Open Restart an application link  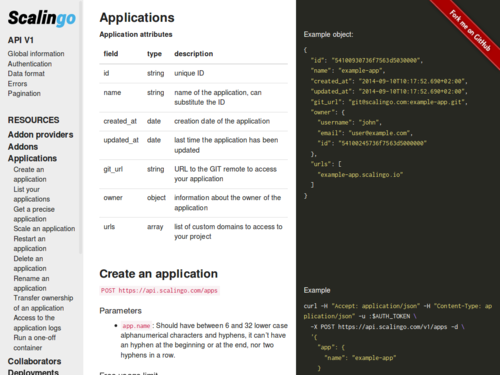coord(30,244)
